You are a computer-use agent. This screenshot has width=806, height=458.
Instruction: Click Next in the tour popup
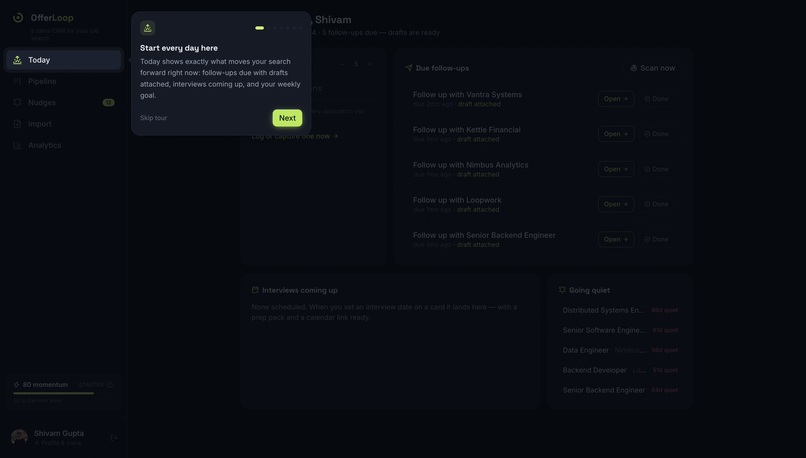287,118
